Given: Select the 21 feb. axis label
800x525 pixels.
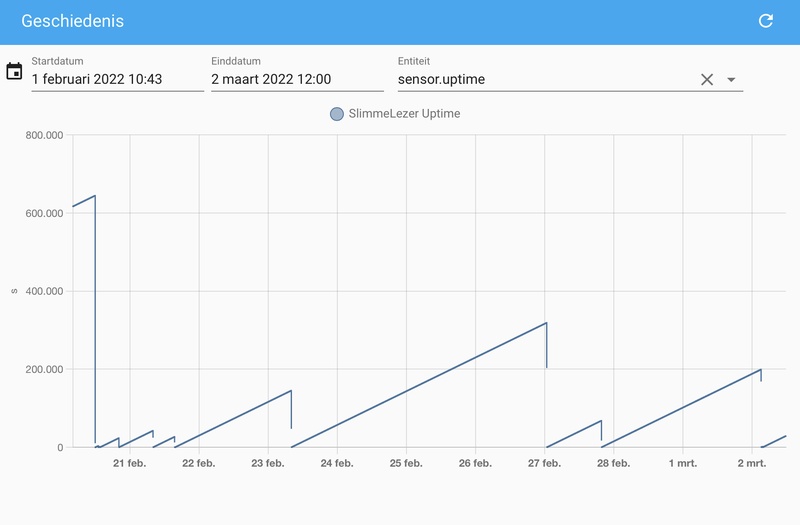Looking at the screenshot, I should coord(130,463).
